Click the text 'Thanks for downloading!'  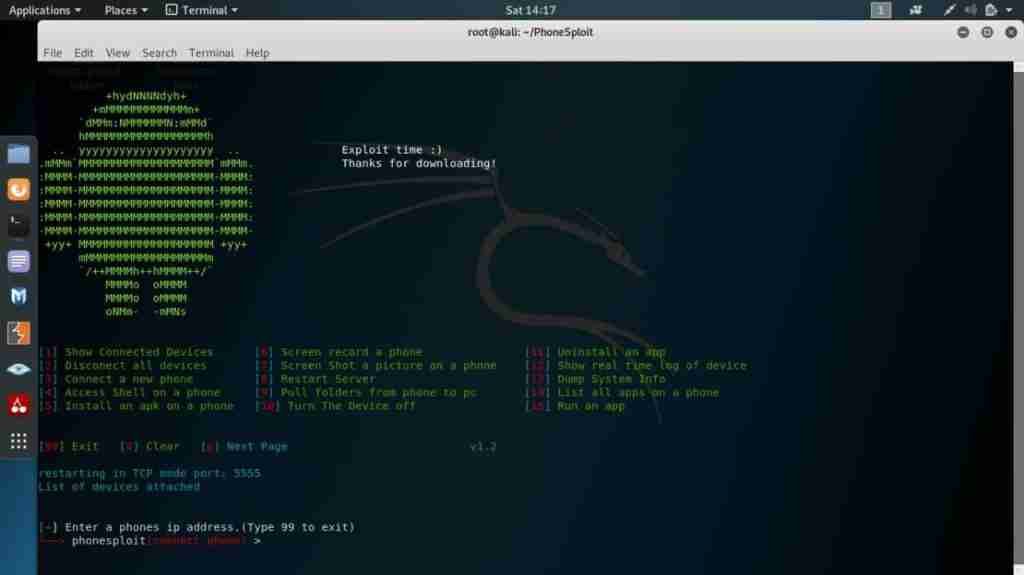point(419,163)
